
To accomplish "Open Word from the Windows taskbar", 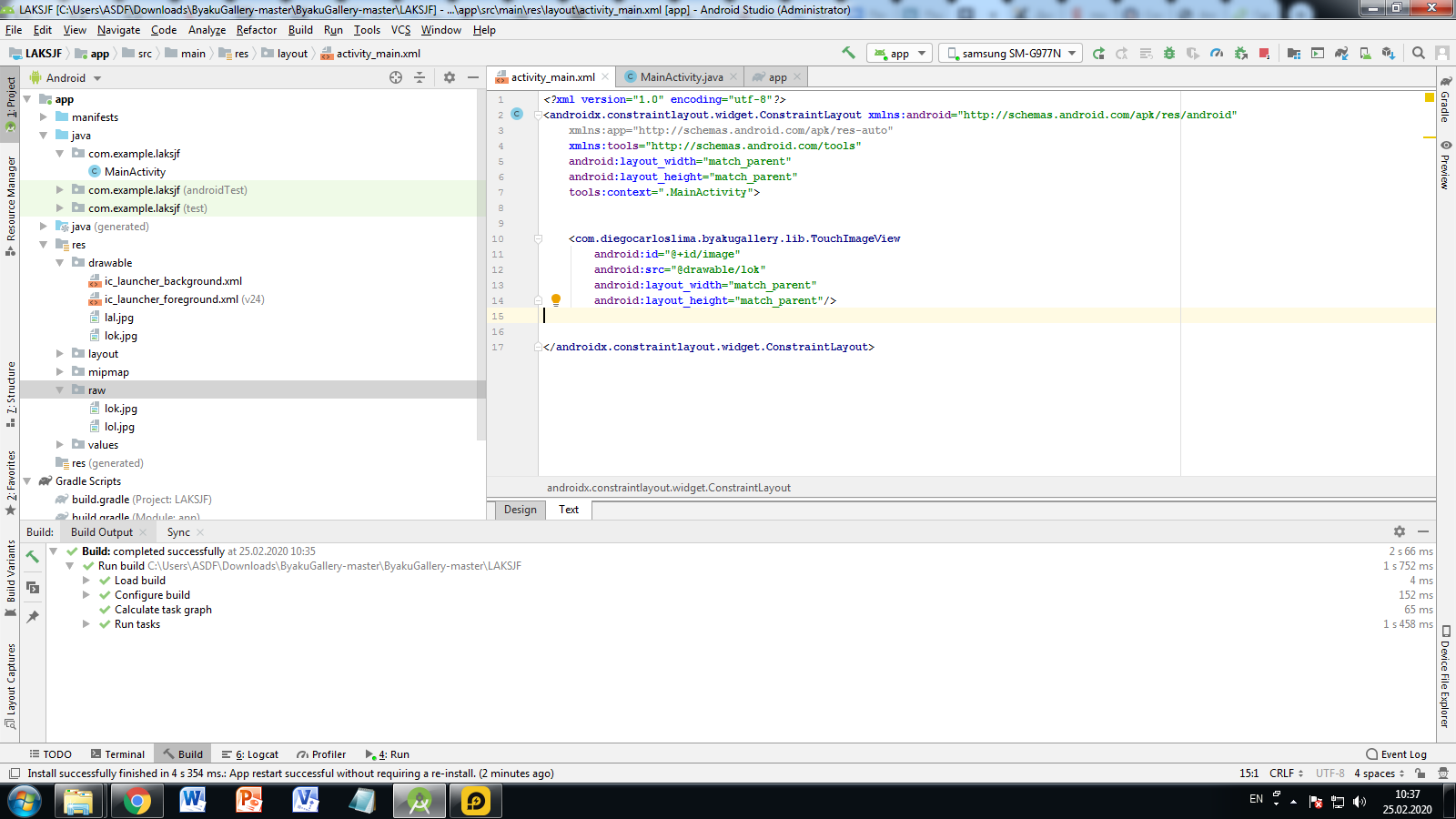I will (193, 801).
